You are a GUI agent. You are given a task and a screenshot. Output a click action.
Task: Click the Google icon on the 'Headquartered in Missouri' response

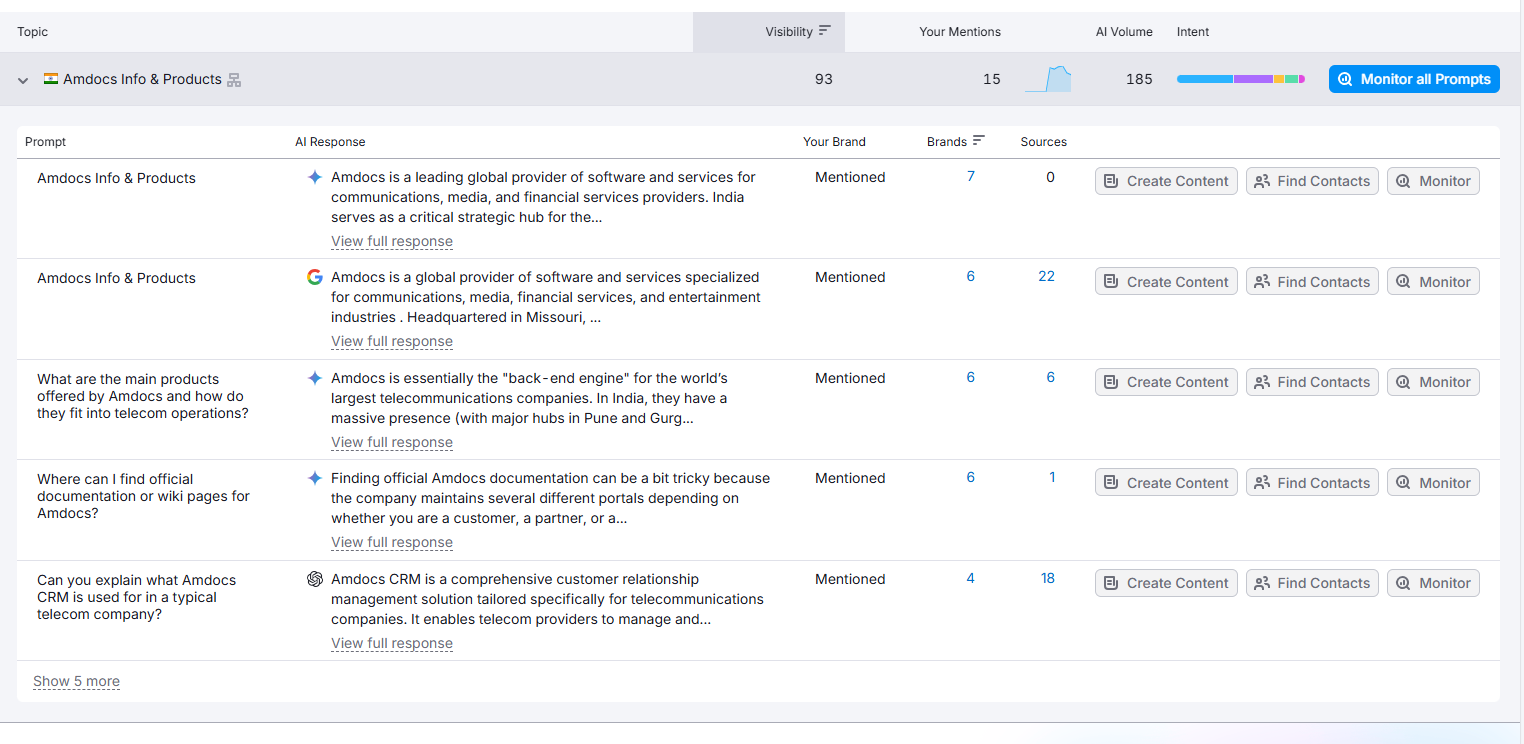click(x=315, y=277)
